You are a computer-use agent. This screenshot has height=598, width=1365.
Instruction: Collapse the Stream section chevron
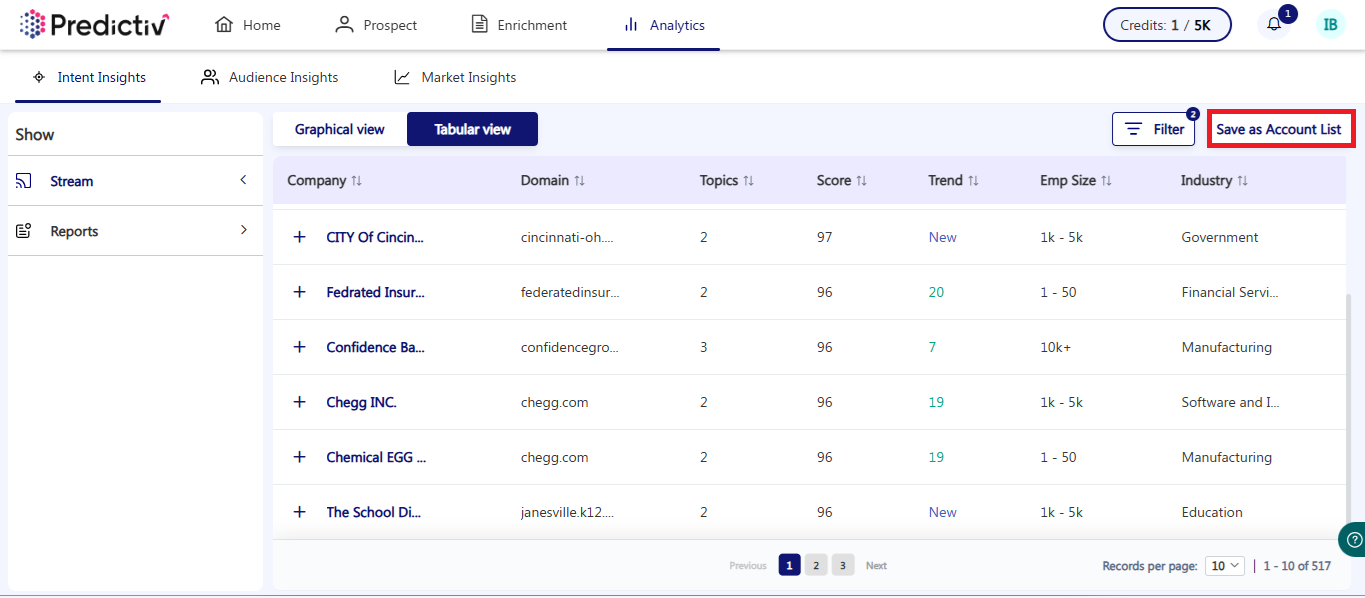pyautogui.click(x=243, y=180)
